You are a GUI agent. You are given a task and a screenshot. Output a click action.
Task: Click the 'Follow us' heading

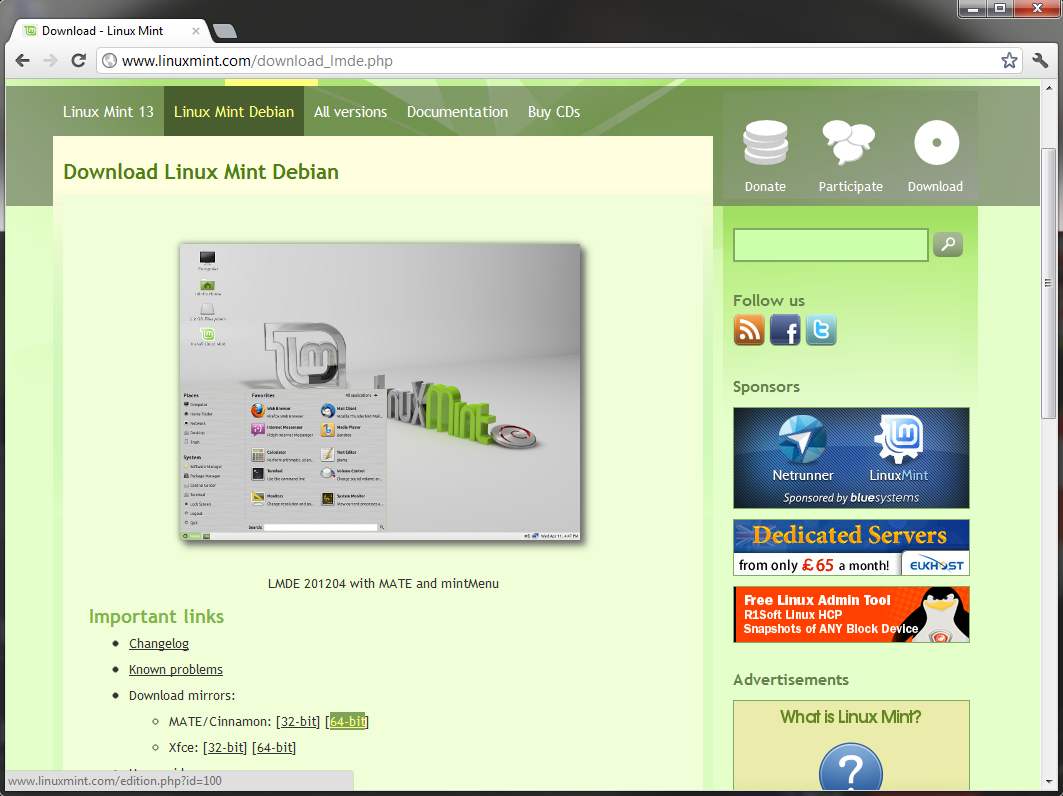(769, 300)
